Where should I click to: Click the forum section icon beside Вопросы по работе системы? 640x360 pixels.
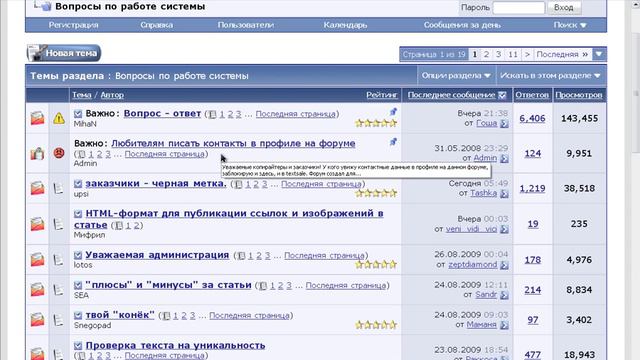click(42, 6)
